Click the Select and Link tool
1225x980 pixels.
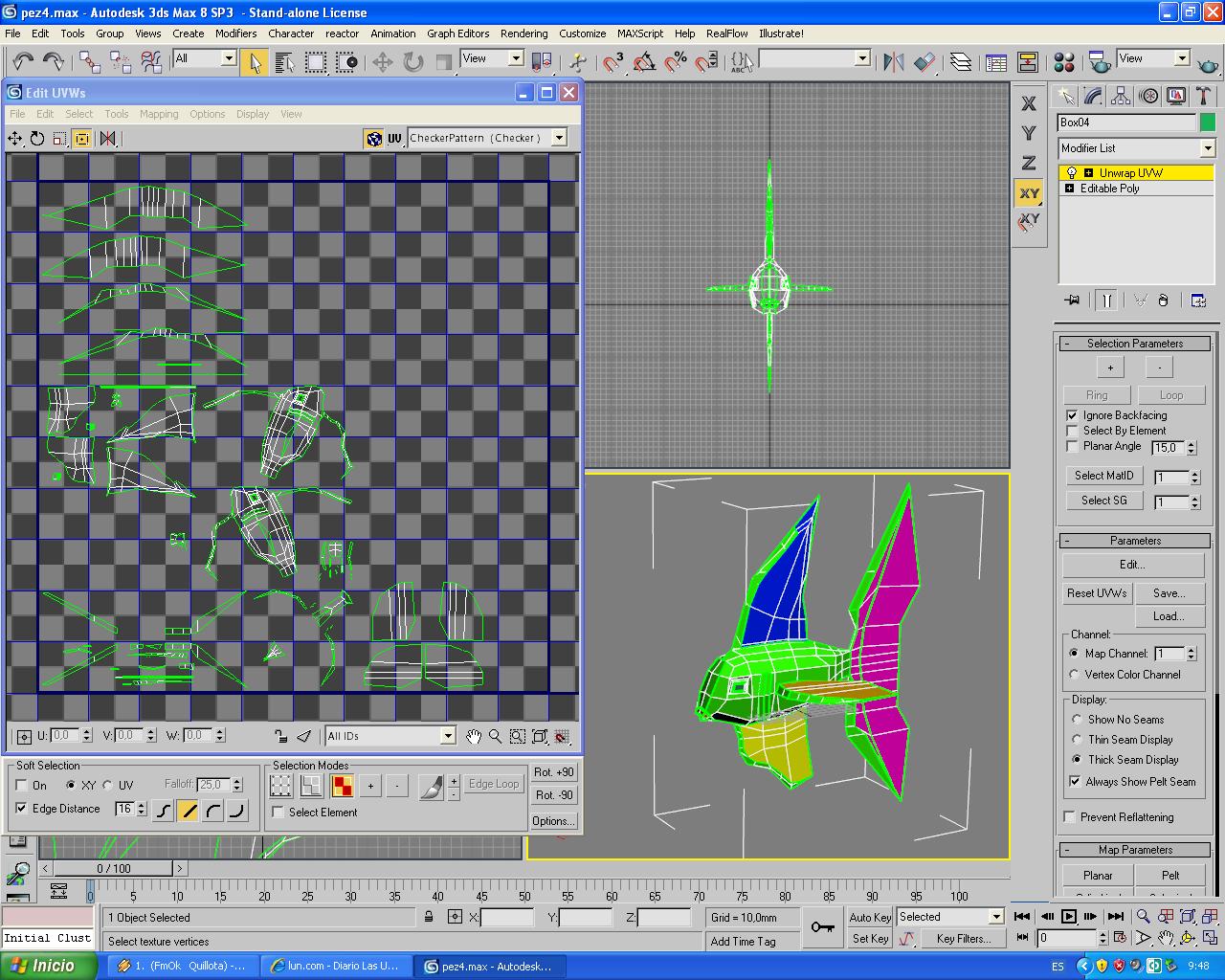pyautogui.click(x=89, y=61)
